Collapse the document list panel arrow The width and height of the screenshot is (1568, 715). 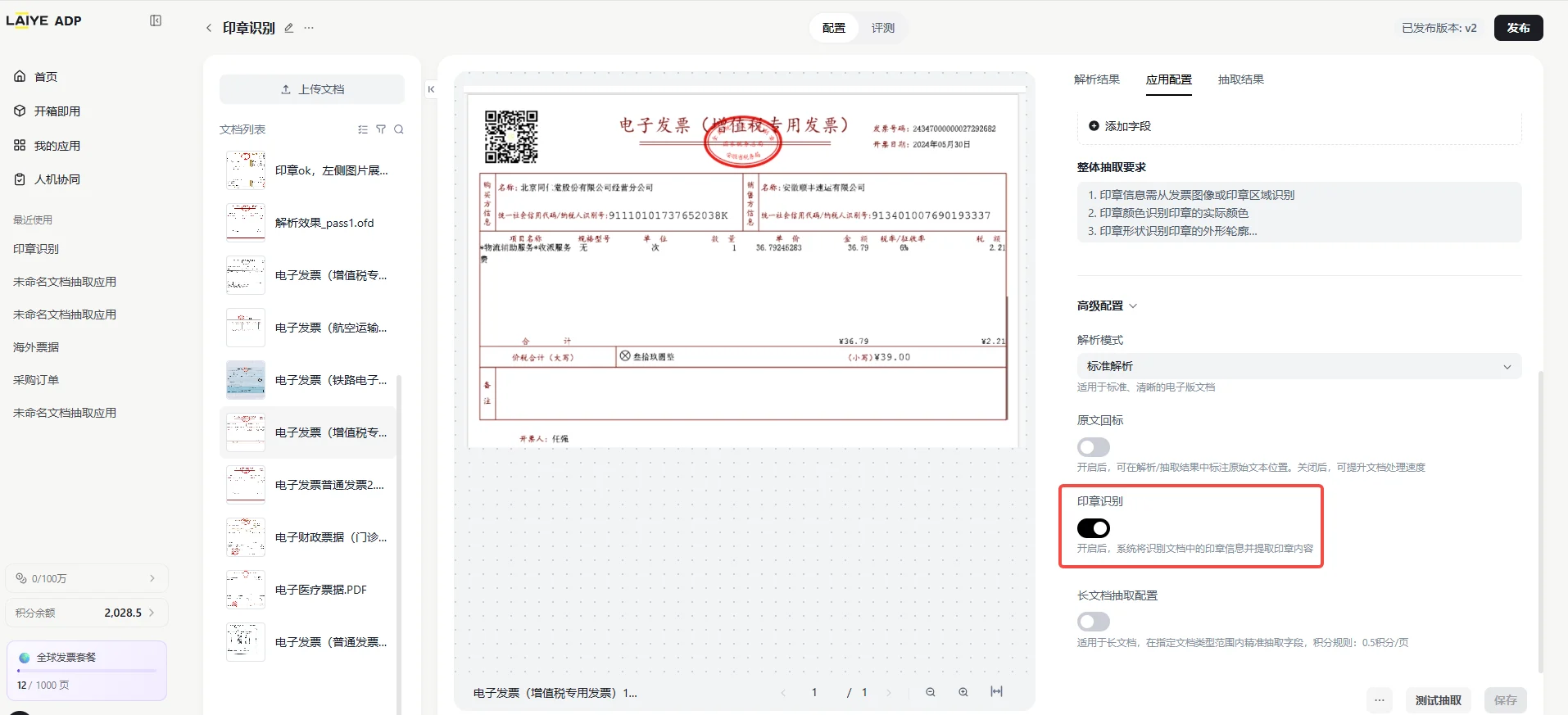(431, 89)
